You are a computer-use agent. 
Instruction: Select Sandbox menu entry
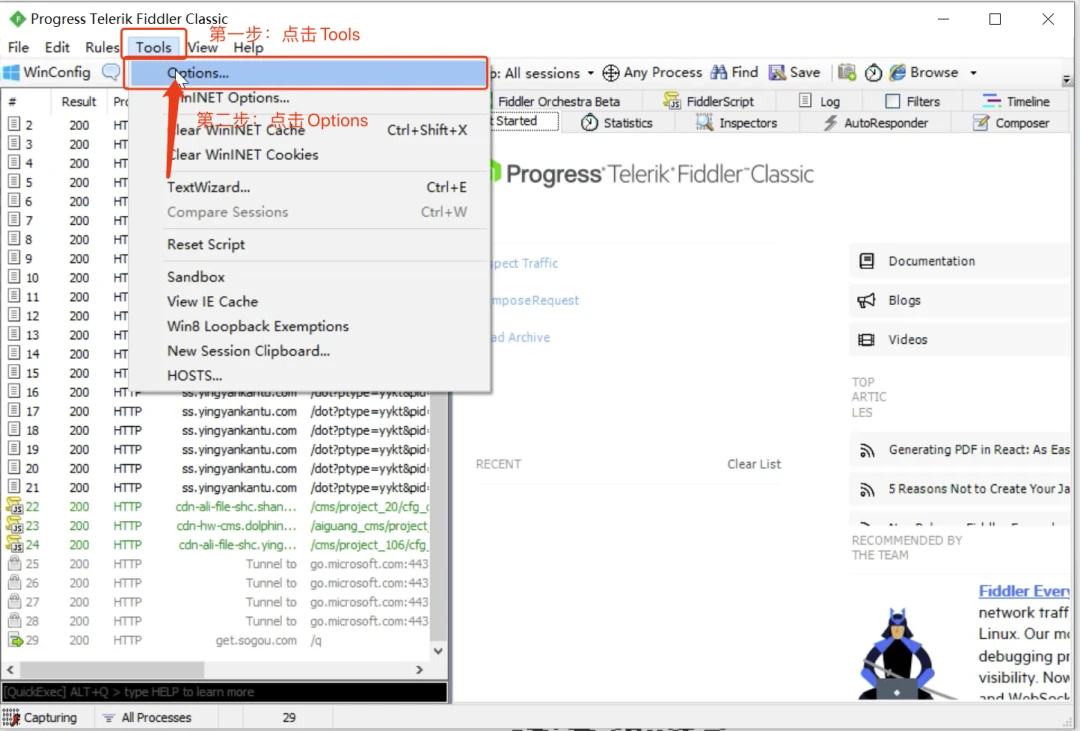308,276
